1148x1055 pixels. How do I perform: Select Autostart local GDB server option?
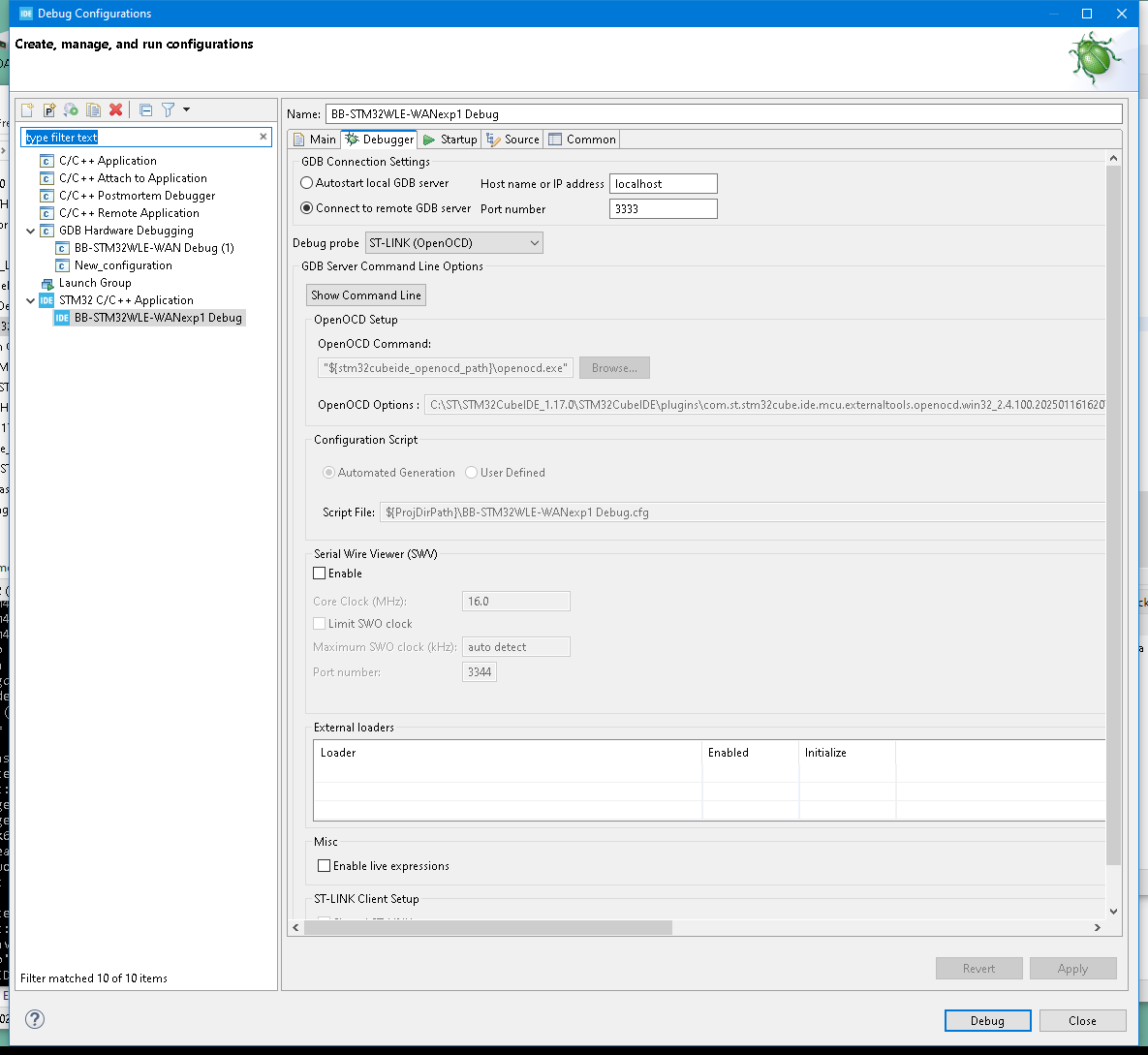coord(307,183)
